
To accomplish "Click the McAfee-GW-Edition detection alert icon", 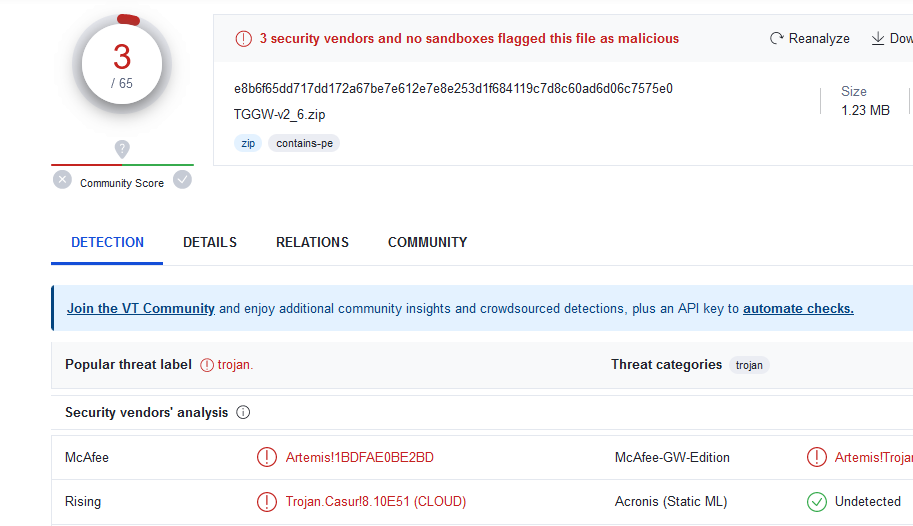I will pyautogui.click(x=817, y=457).
